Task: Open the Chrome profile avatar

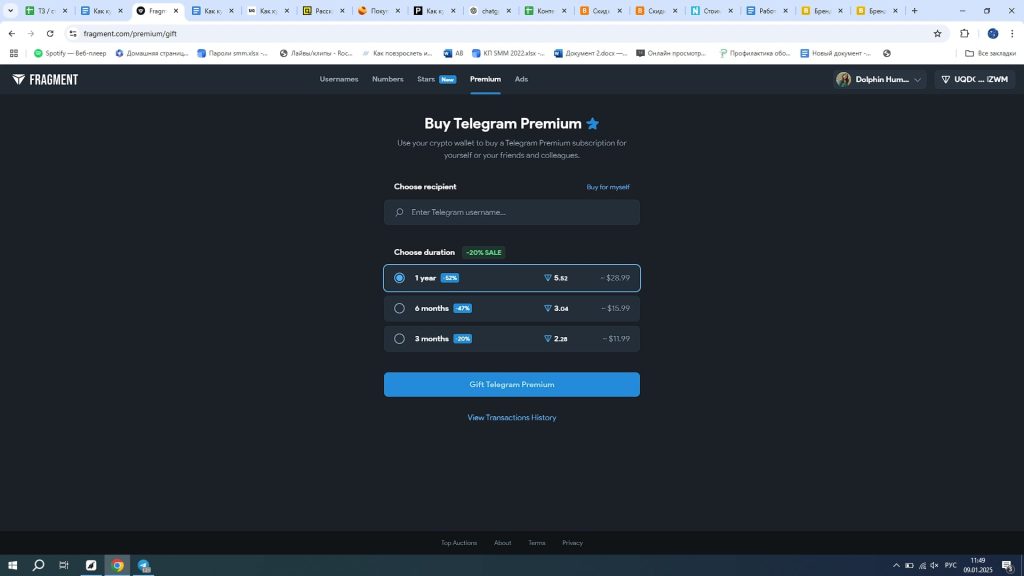Action: tap(993, 33)
